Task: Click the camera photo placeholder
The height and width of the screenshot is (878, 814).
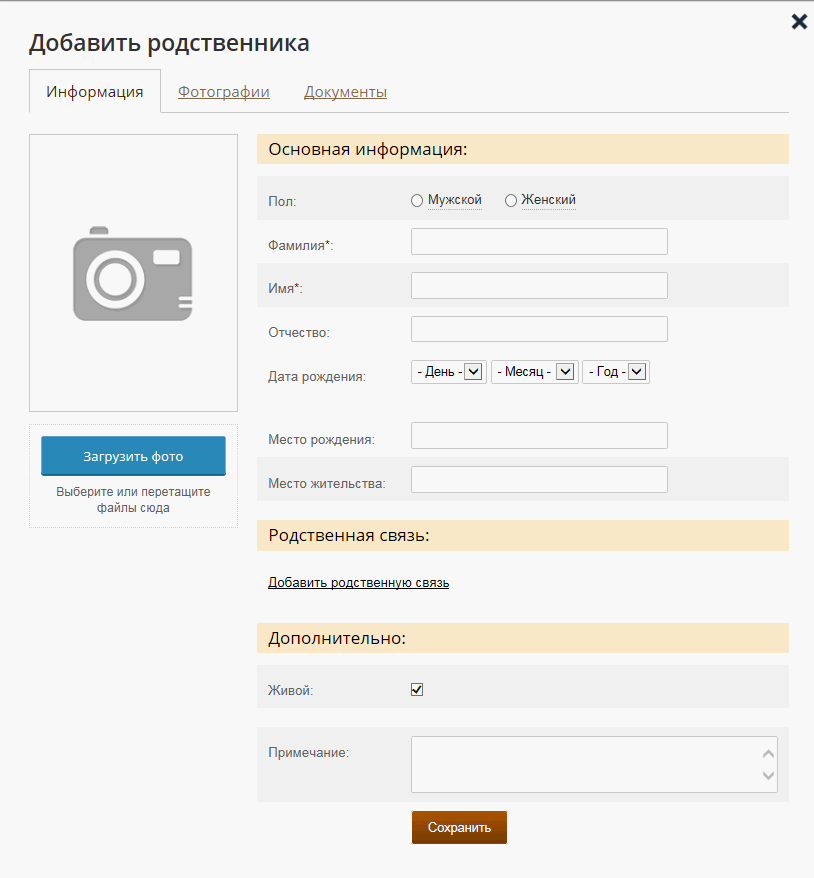Action: [x=133, y=273]
